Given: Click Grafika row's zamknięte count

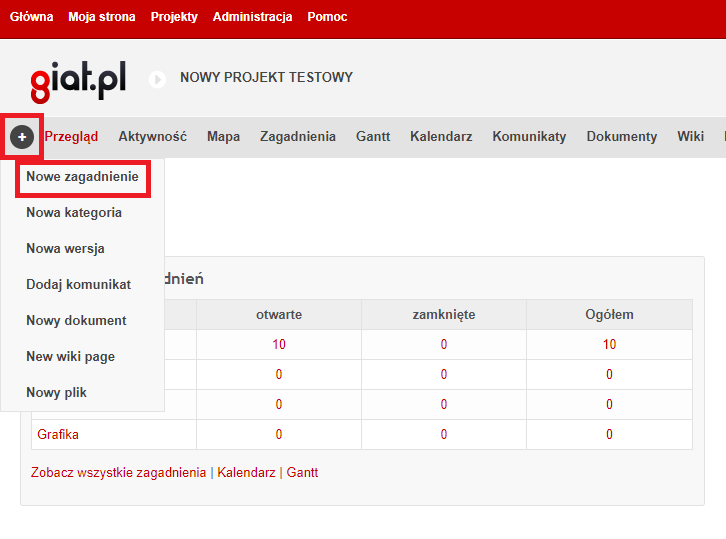Looking at the screenshot, I should pos(444,434).
